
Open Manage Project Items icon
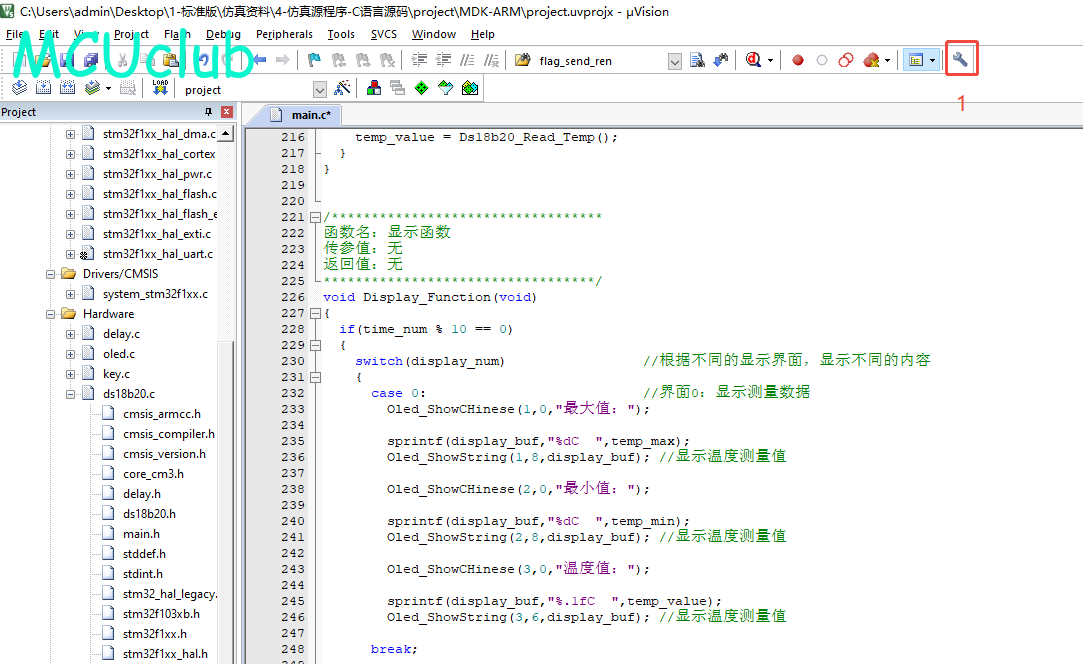(374, 88)
